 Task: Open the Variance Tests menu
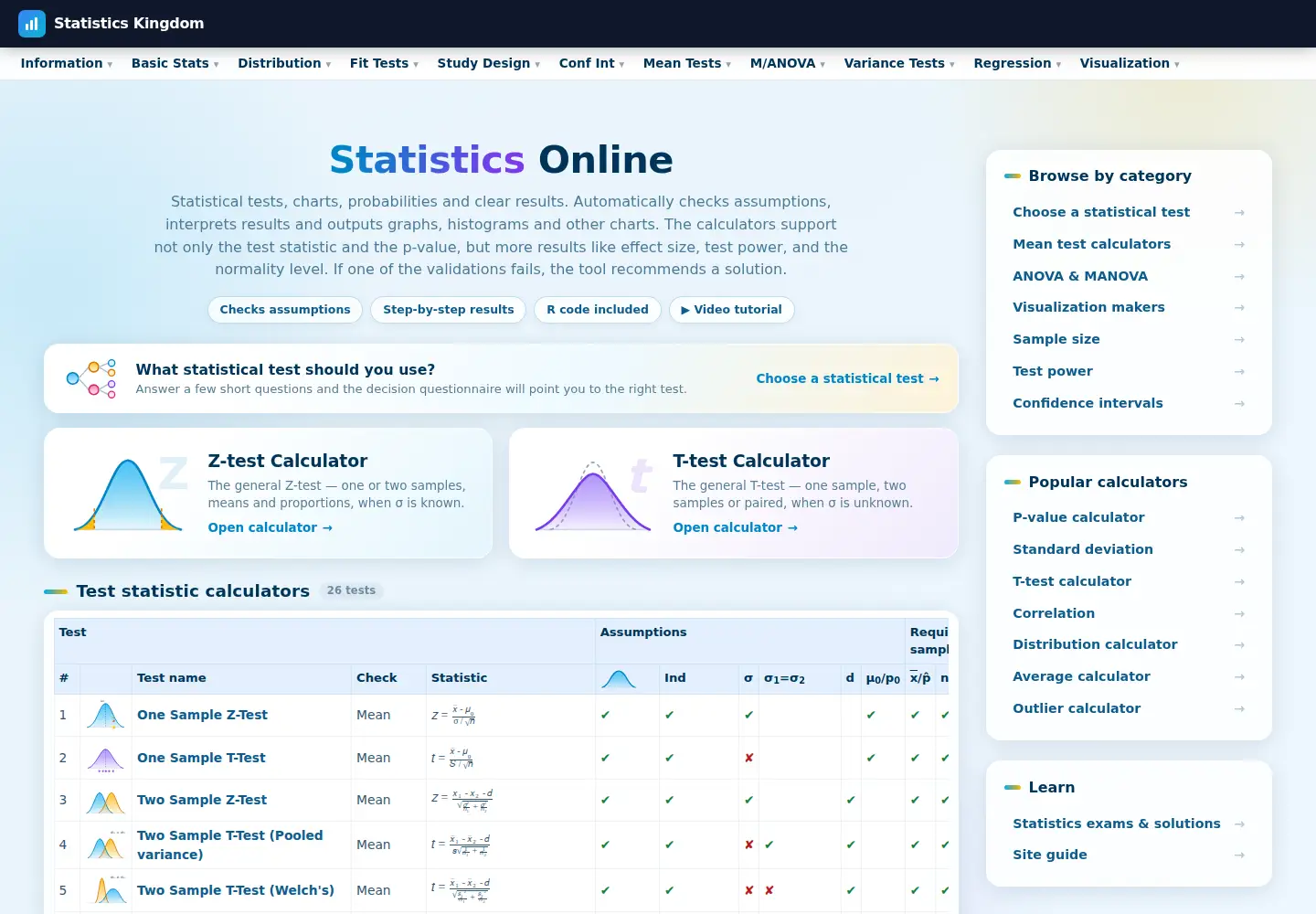tap(899, 63)
